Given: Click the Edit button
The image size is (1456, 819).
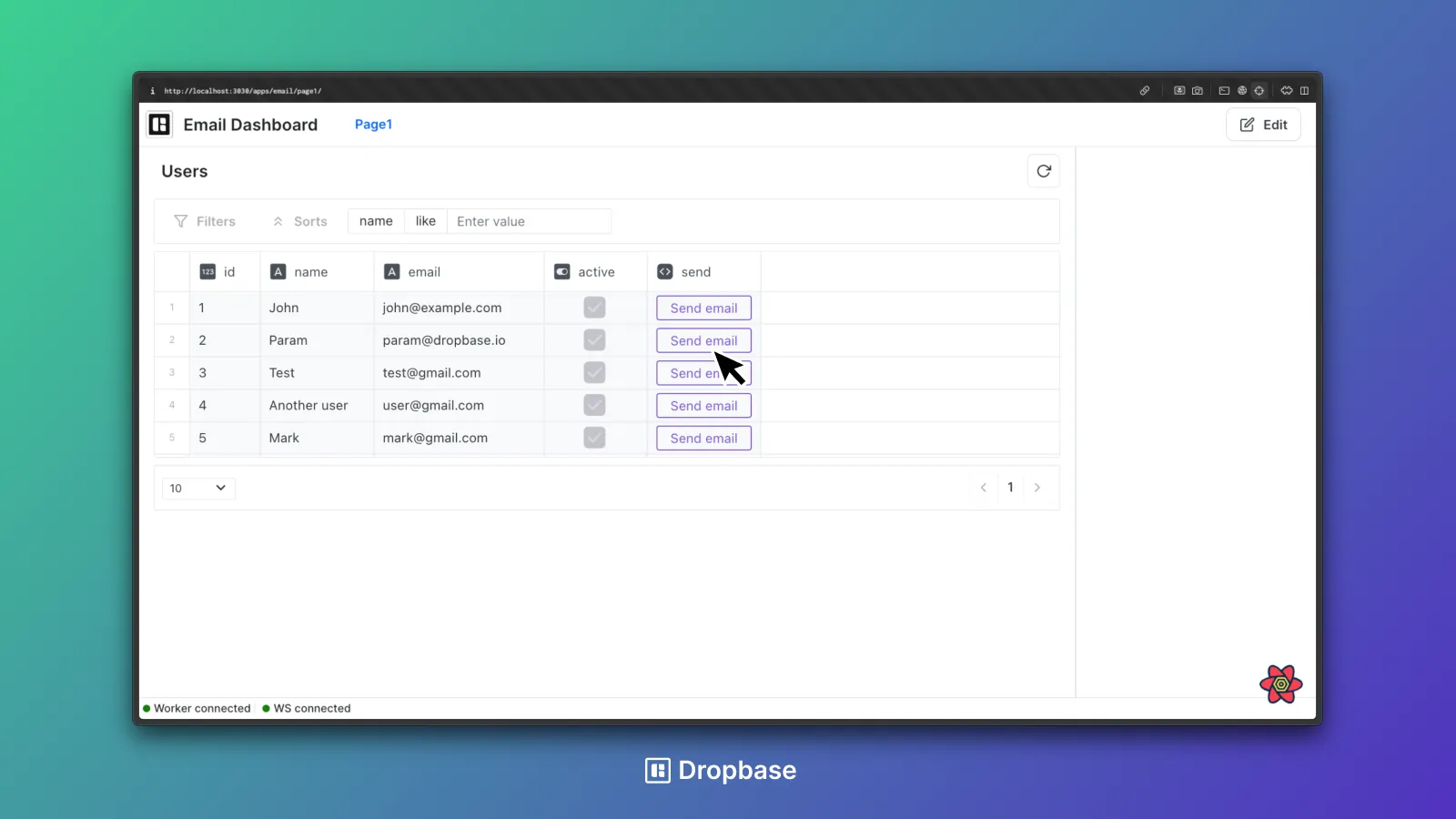Looking at the screenshot, I should coord(1263,125).
